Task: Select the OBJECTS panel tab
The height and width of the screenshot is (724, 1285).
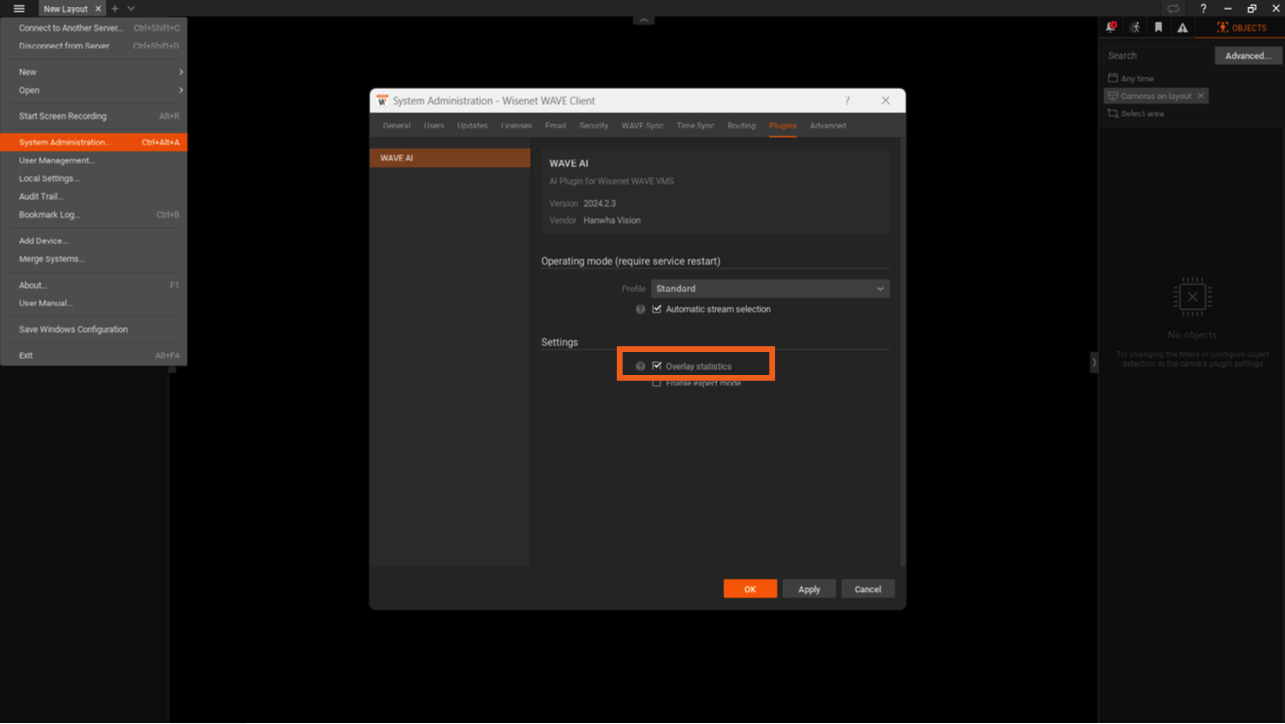Action: click(x=1241, y=27)
